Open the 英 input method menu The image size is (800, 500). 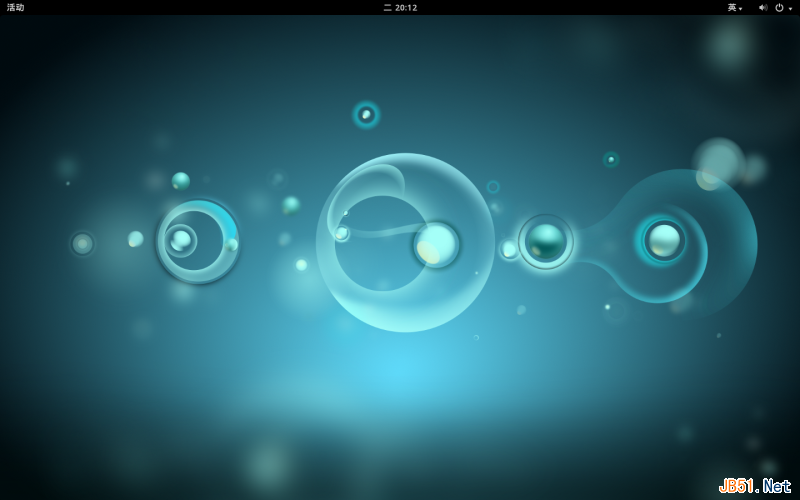point(735,7)
